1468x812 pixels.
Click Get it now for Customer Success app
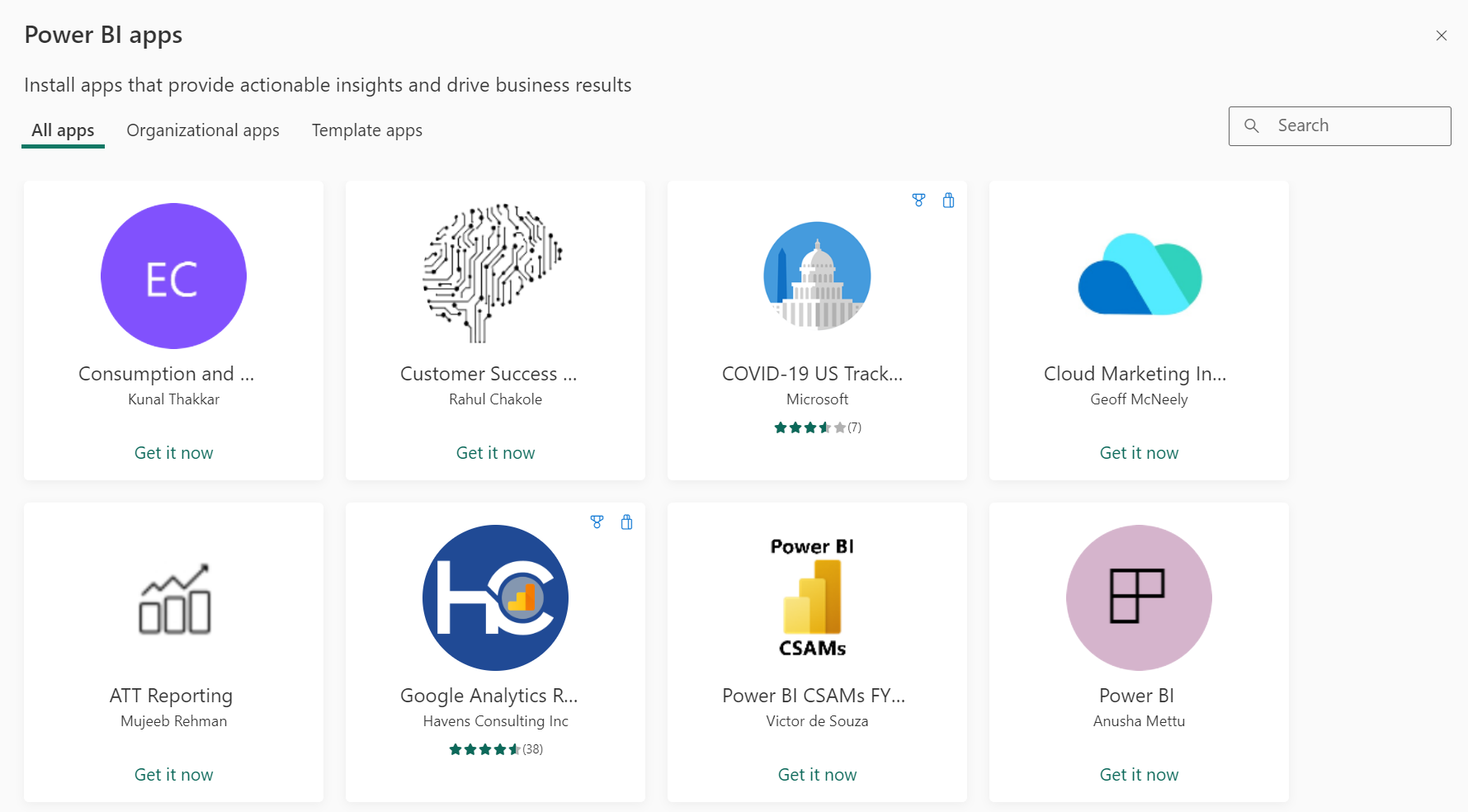(x=494, y=452)
